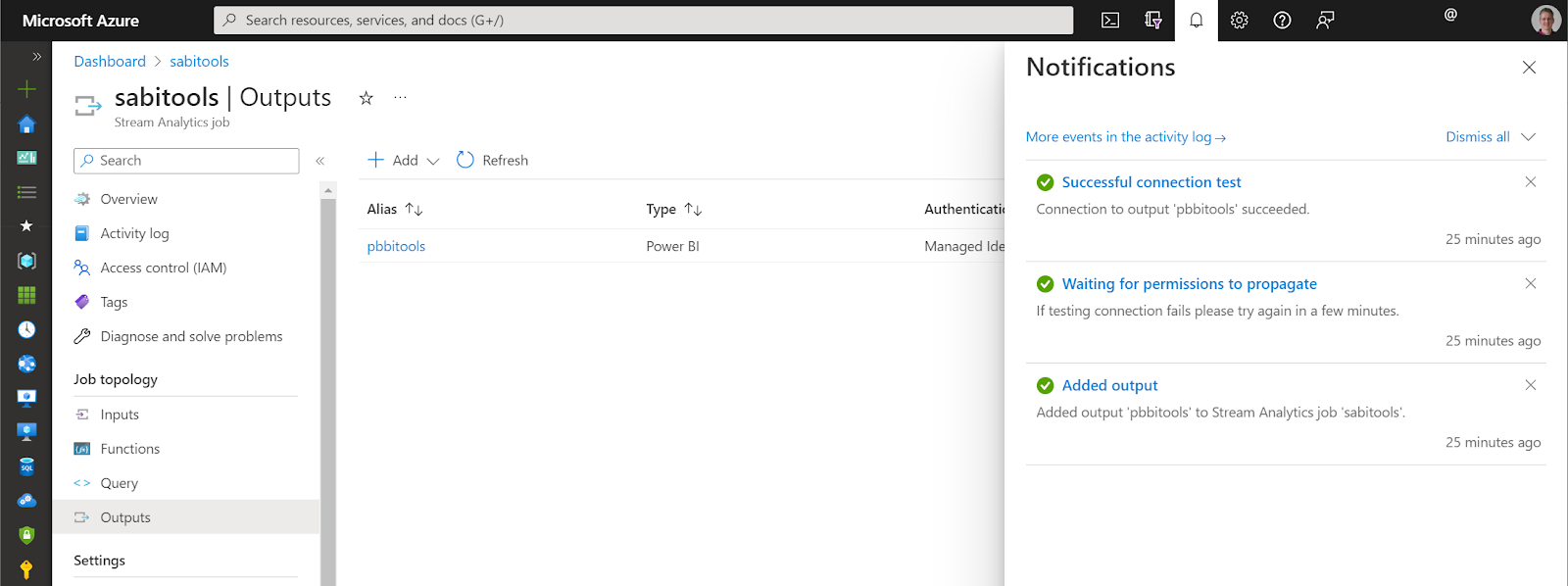This screenshot has height=586, width=1568.
Task: Dismiss Waiting for permissions notification
Action: pyautogui.click(x=1531, y=283)
